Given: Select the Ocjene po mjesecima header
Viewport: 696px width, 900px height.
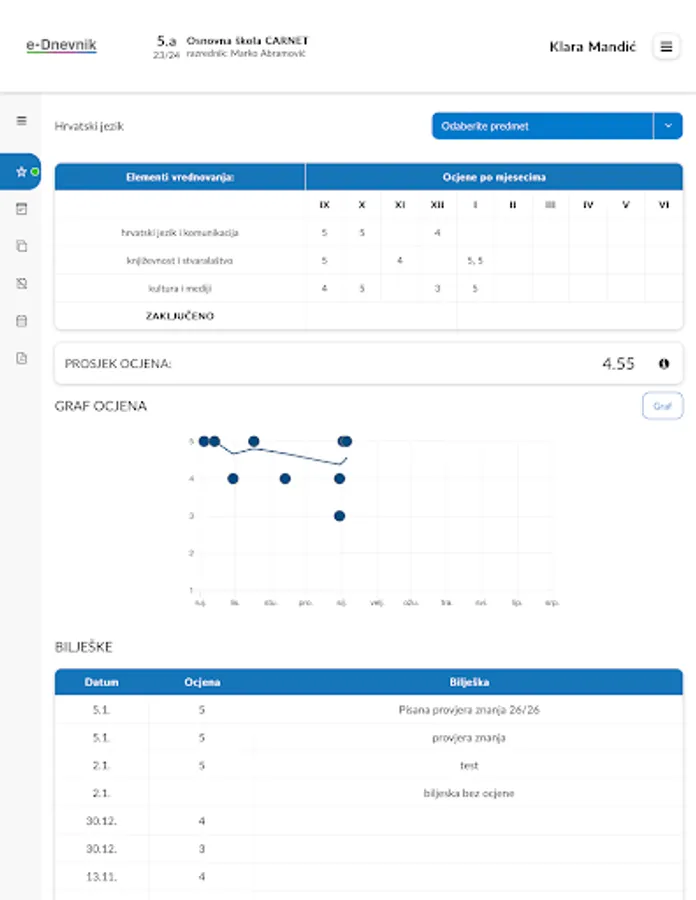Looking at the screenshot, I should (x=494, y=177).
